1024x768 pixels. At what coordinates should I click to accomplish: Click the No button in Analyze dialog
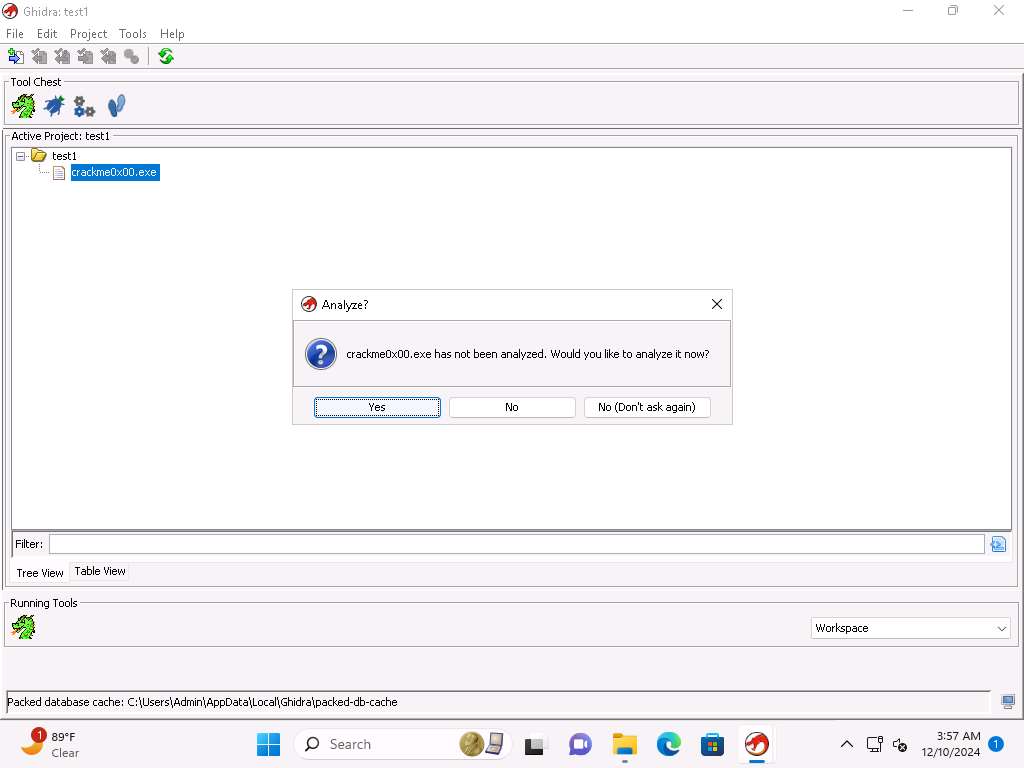512,407
